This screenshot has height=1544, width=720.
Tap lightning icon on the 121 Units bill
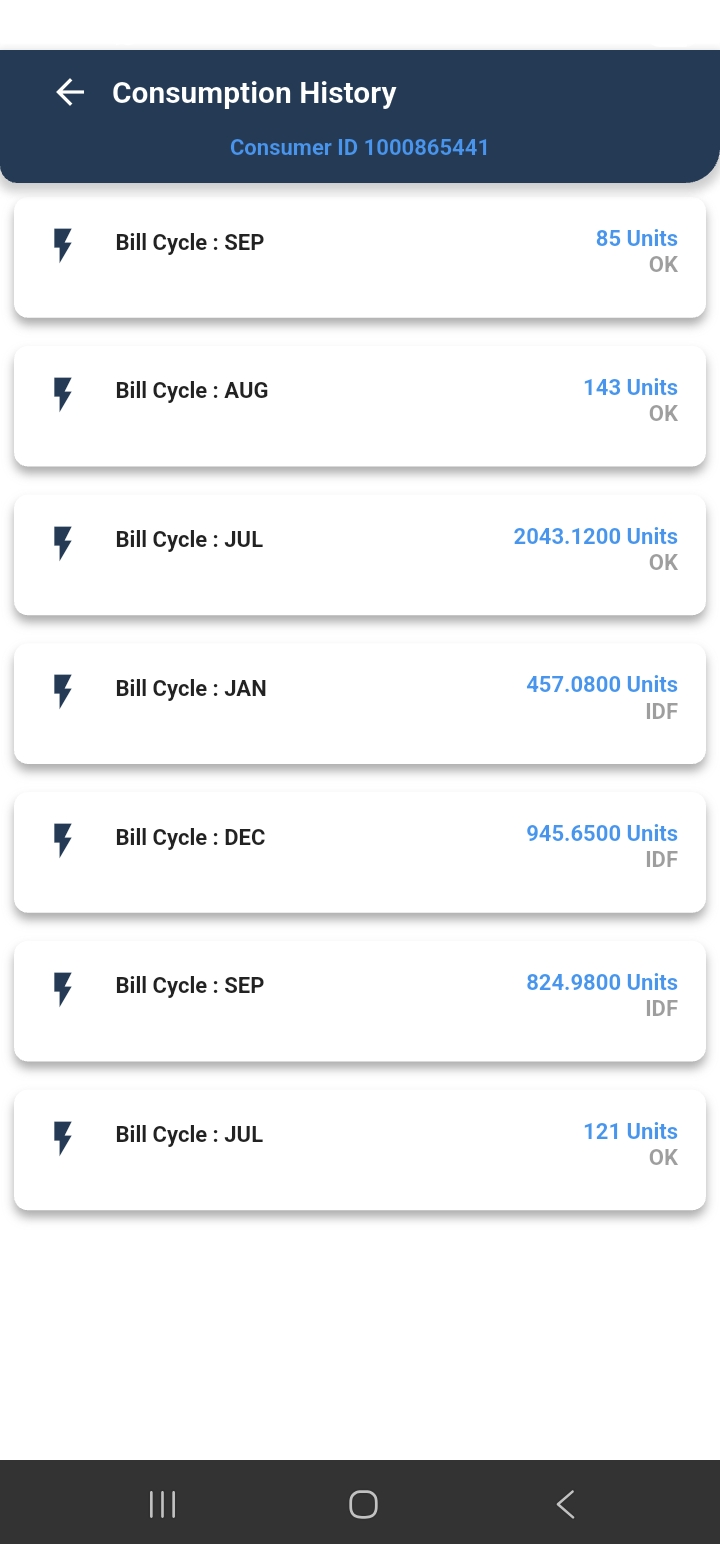click(63, 1137)
